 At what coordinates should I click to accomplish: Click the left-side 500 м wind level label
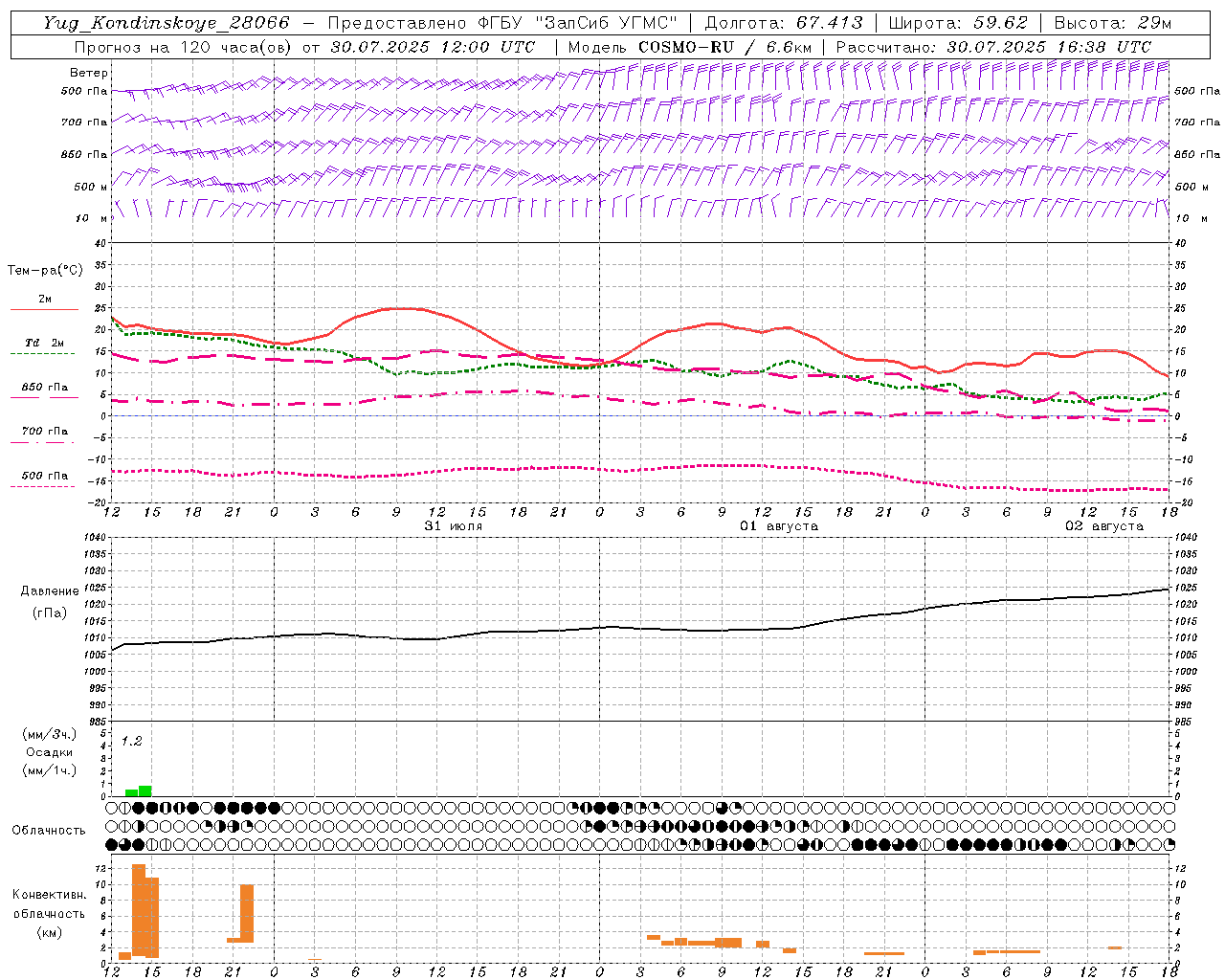pyautogui.click(x=90, y=187)
